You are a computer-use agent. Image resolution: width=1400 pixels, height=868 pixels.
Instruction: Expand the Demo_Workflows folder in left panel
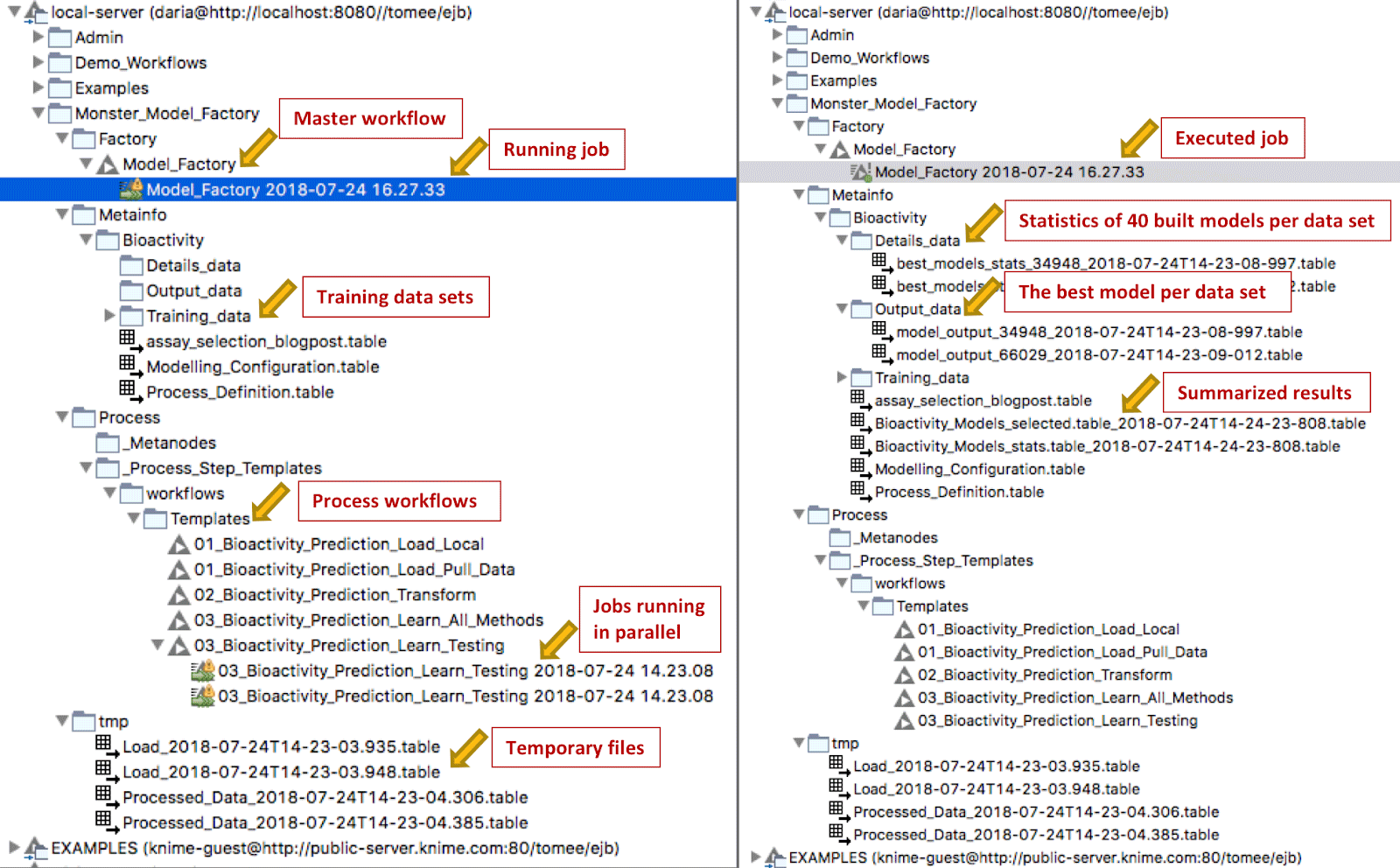38,62
